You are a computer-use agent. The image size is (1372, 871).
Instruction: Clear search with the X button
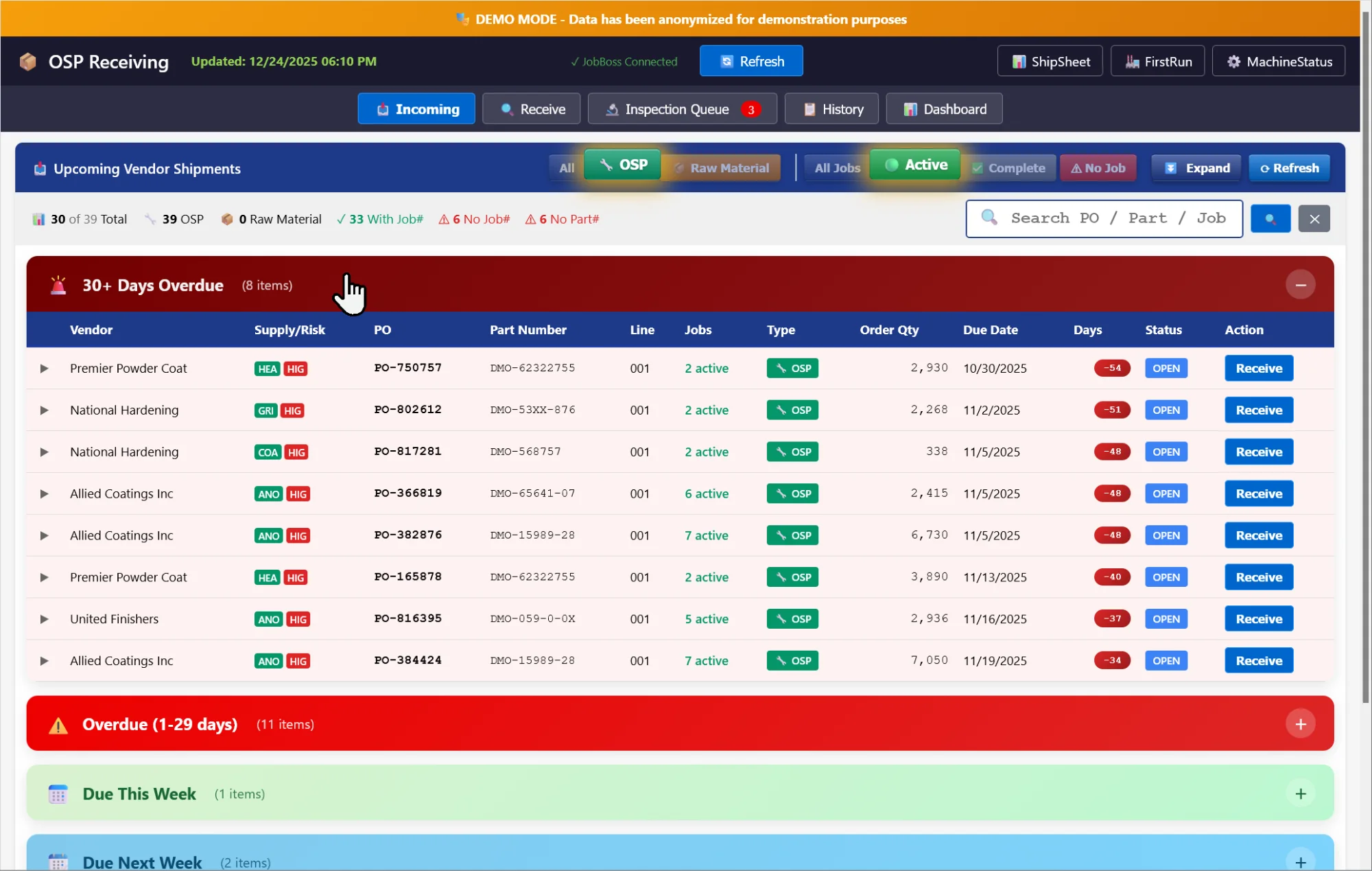tap(1314, 219)
